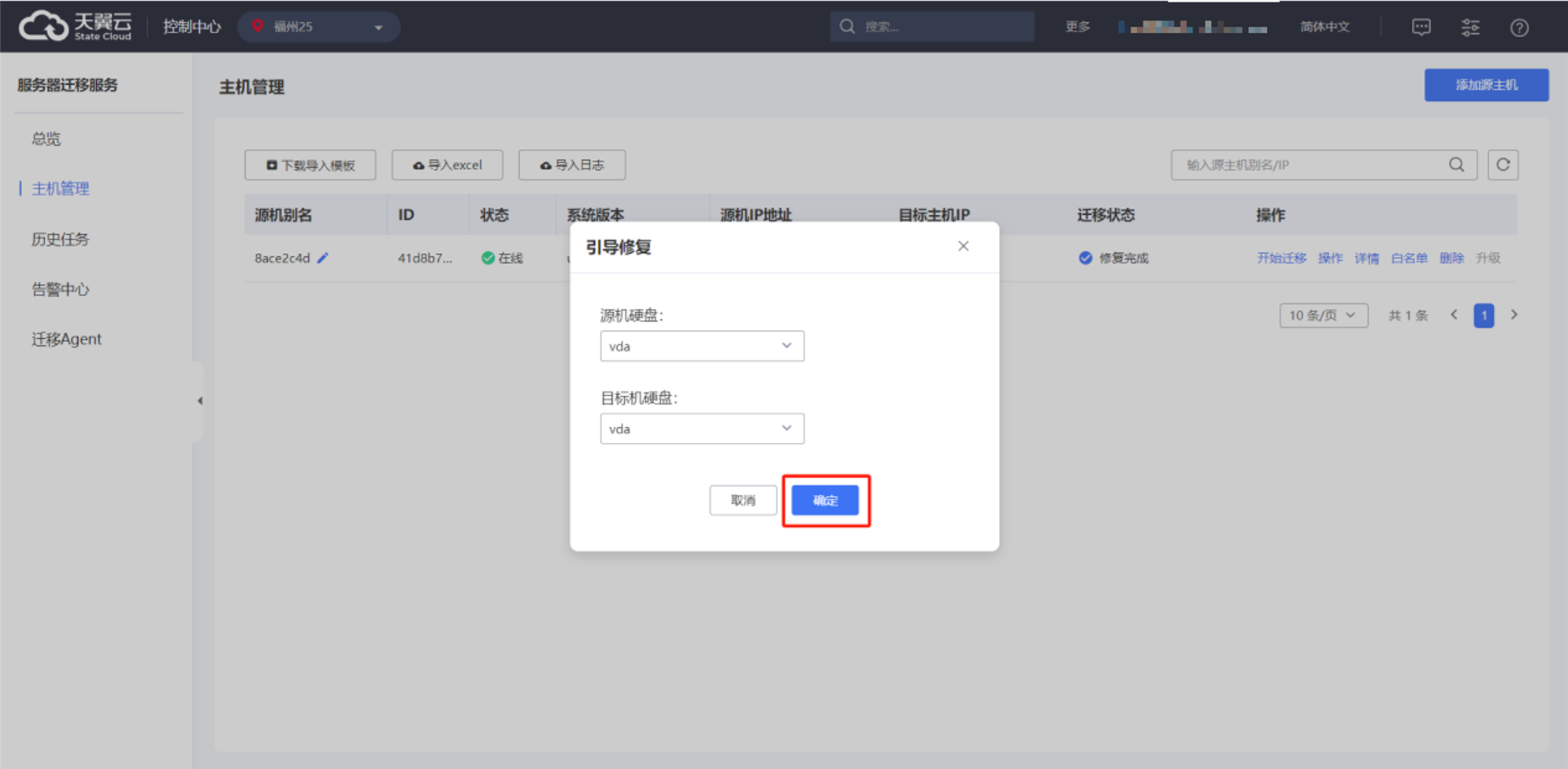This screenshot has height=769, width=1568.
Task: Click 详情 link in row
Action: pos(1366,258)
